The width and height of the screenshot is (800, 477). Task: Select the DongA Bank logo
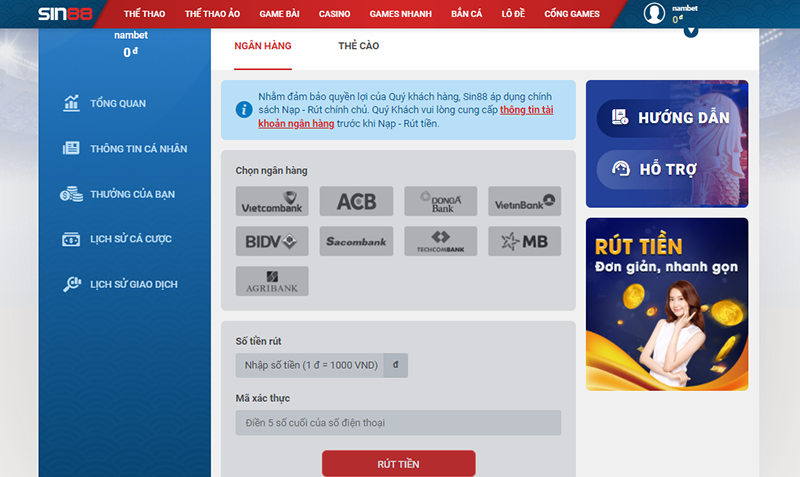[440, 201]
